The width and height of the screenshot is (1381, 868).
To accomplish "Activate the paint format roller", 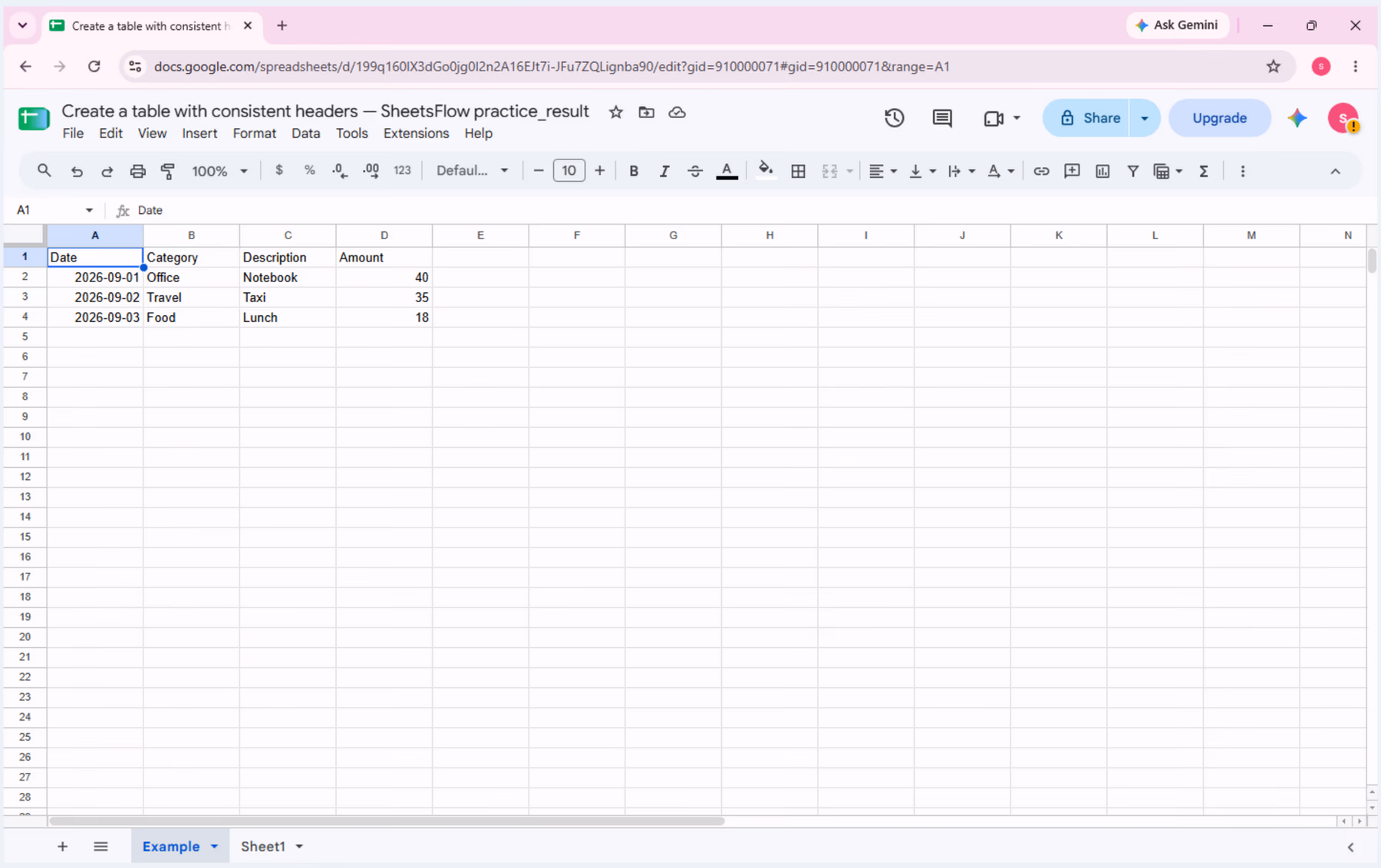I will point(168,171).
